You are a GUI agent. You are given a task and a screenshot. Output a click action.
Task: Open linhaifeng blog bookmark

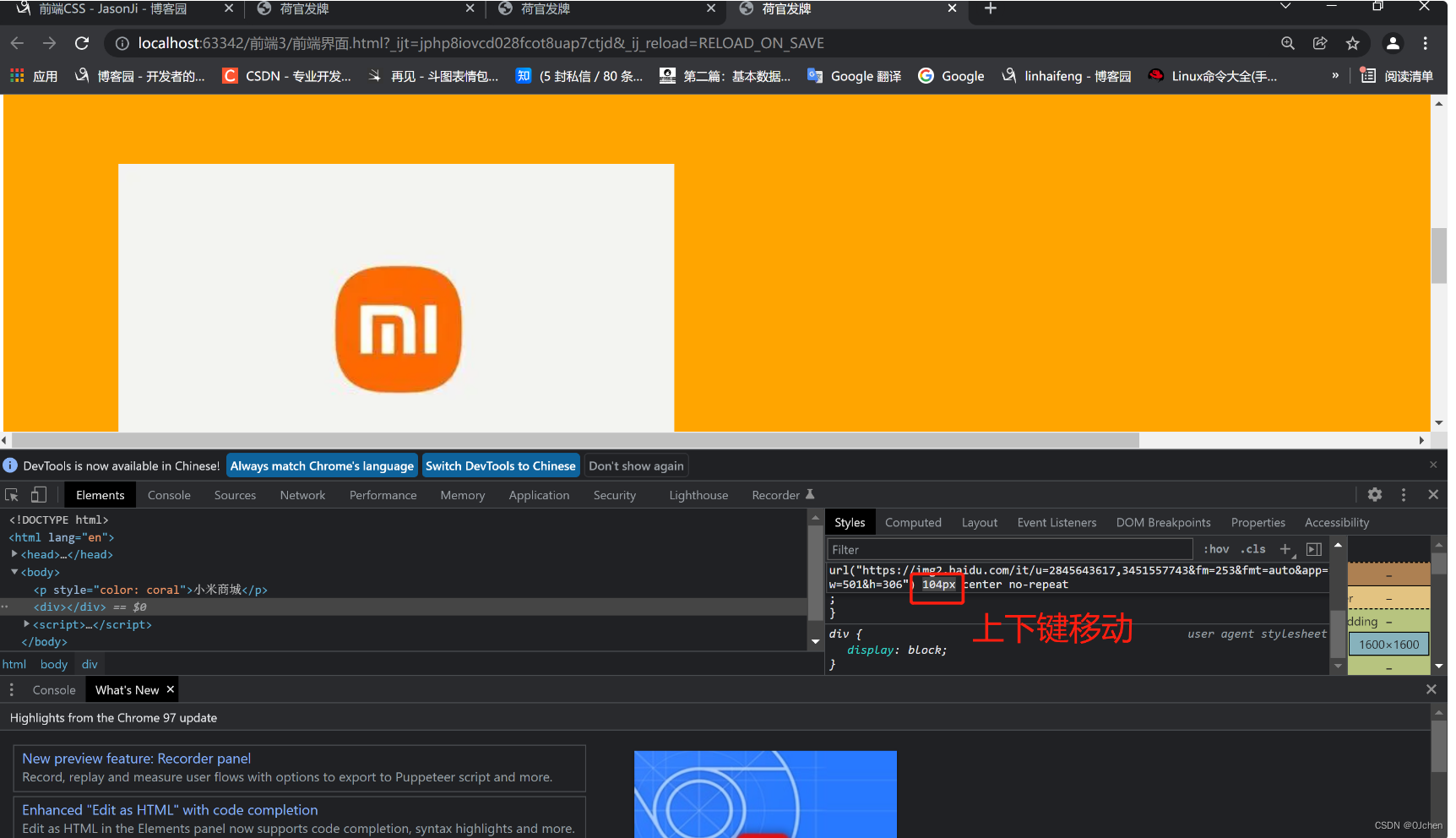[x=1067, y=76]
